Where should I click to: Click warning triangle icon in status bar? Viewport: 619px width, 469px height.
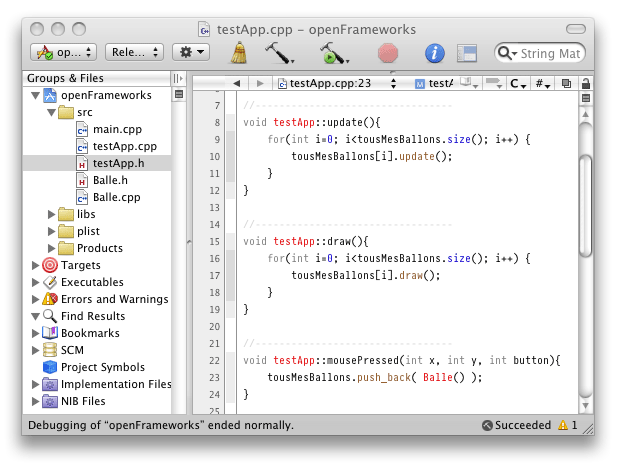pyautogui.click(x=562, y=426)
